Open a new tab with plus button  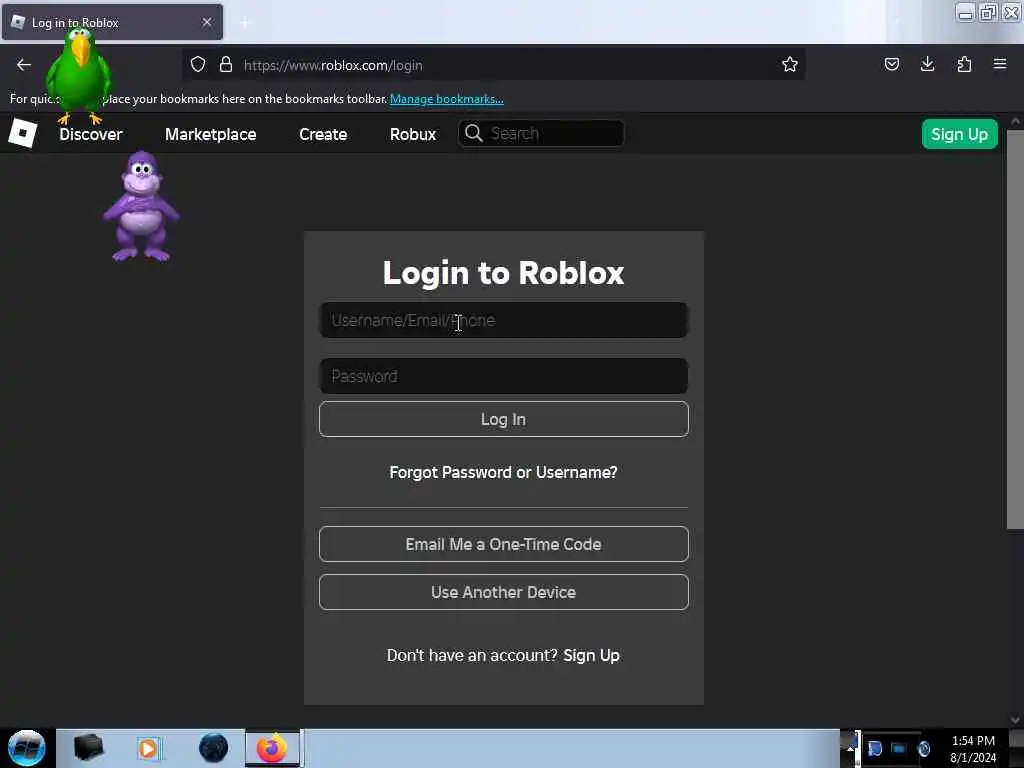pos(244,23)
